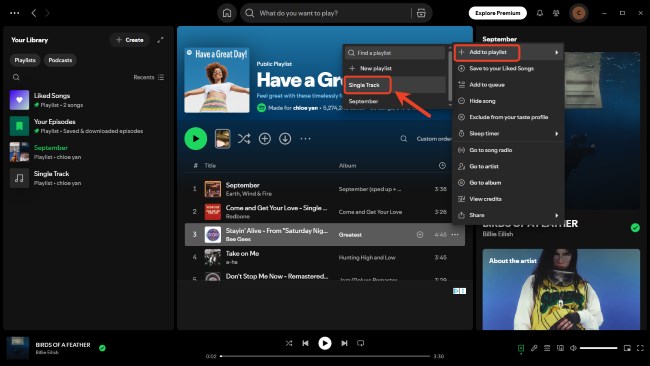650x366 pixels.
Task: Open the user profile avatar
Action: pyautogui.click(x=579, y=13)
